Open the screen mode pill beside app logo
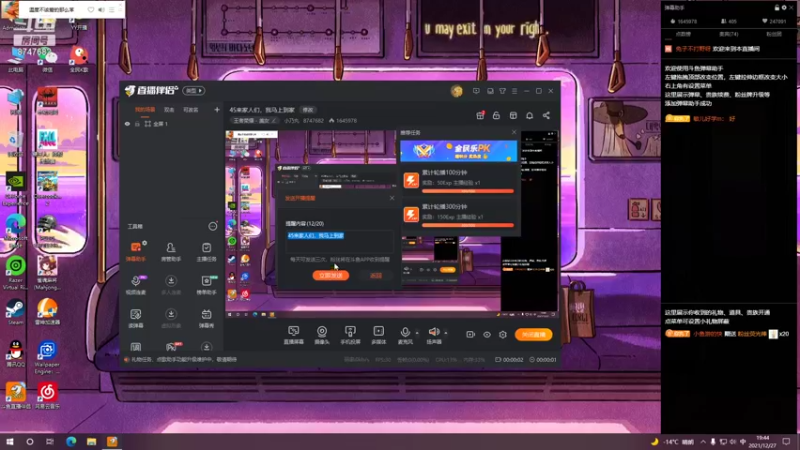This screenshot has width=800, height=450. (x=194, y=91)
